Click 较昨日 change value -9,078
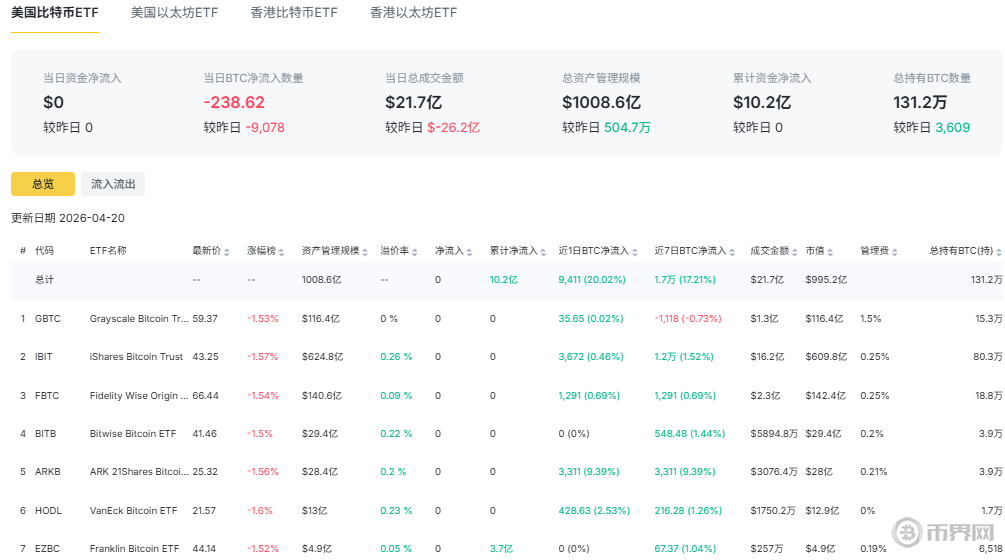Viewport: 1005px width, 560px height. (x=265, y=128)
